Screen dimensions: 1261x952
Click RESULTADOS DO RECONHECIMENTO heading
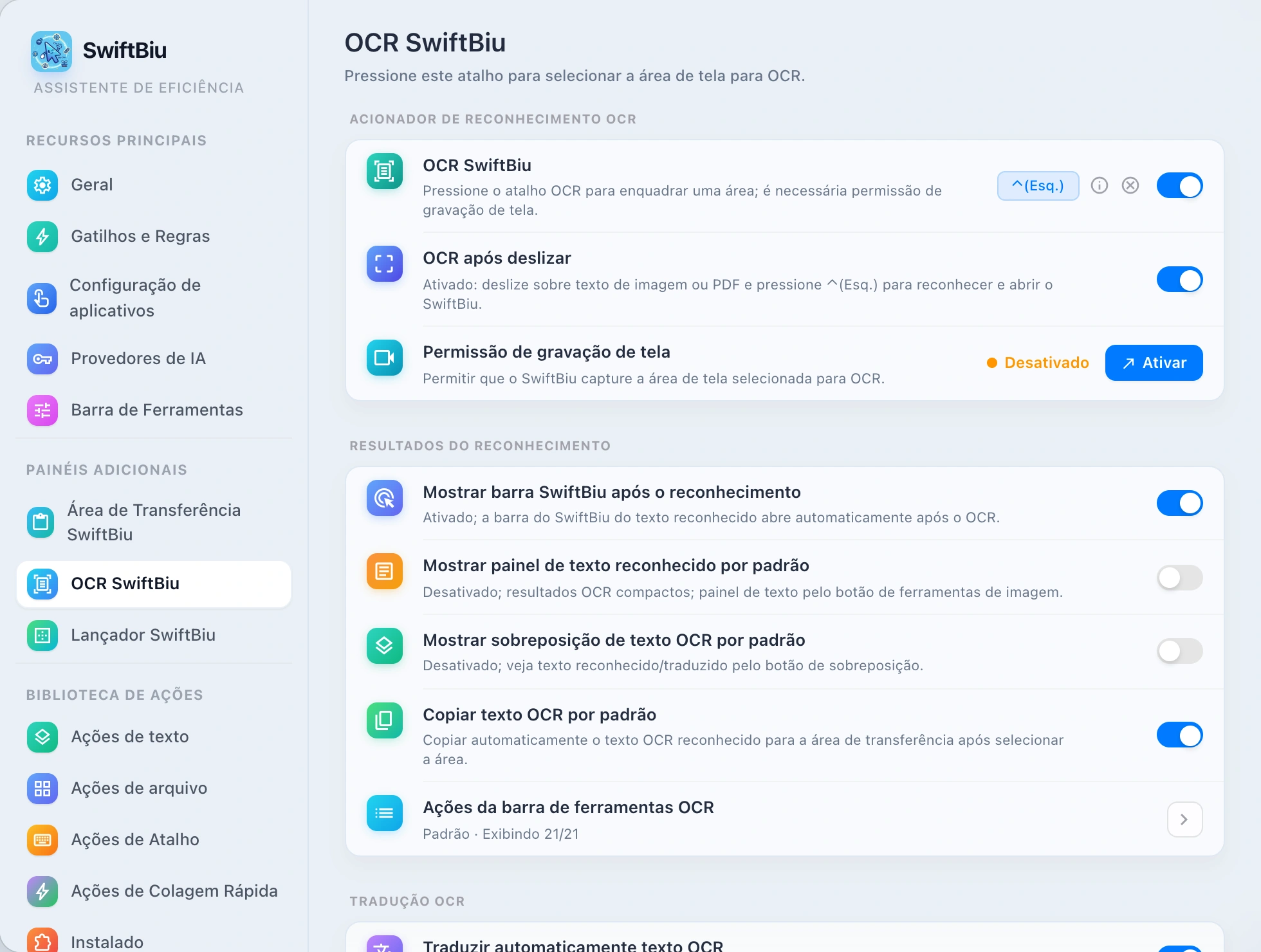[x=480, y=446]
